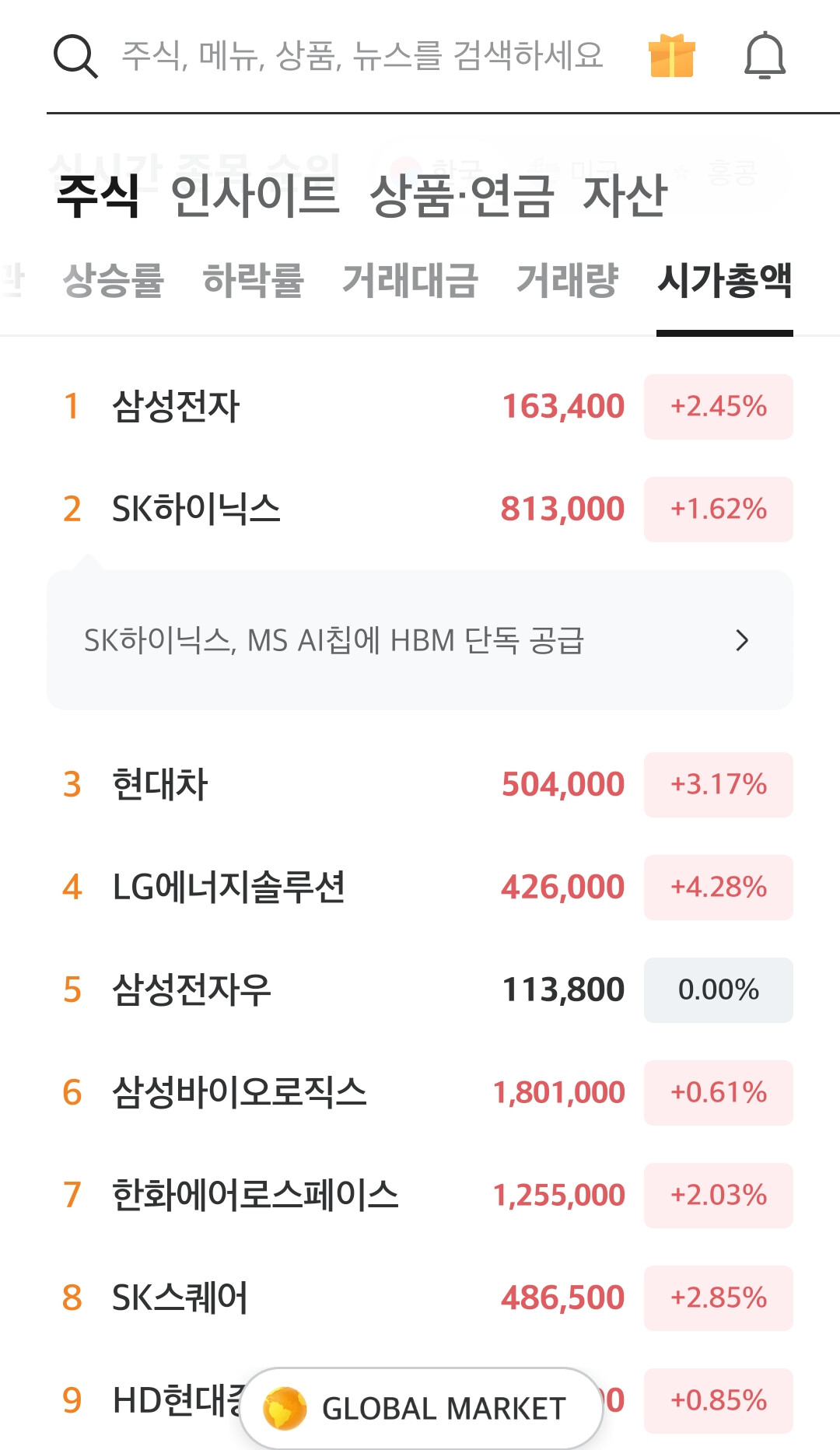Viewport: 840px width, 1450px height.
Task: Open the 상품·연금 tab
Action: 461,196
